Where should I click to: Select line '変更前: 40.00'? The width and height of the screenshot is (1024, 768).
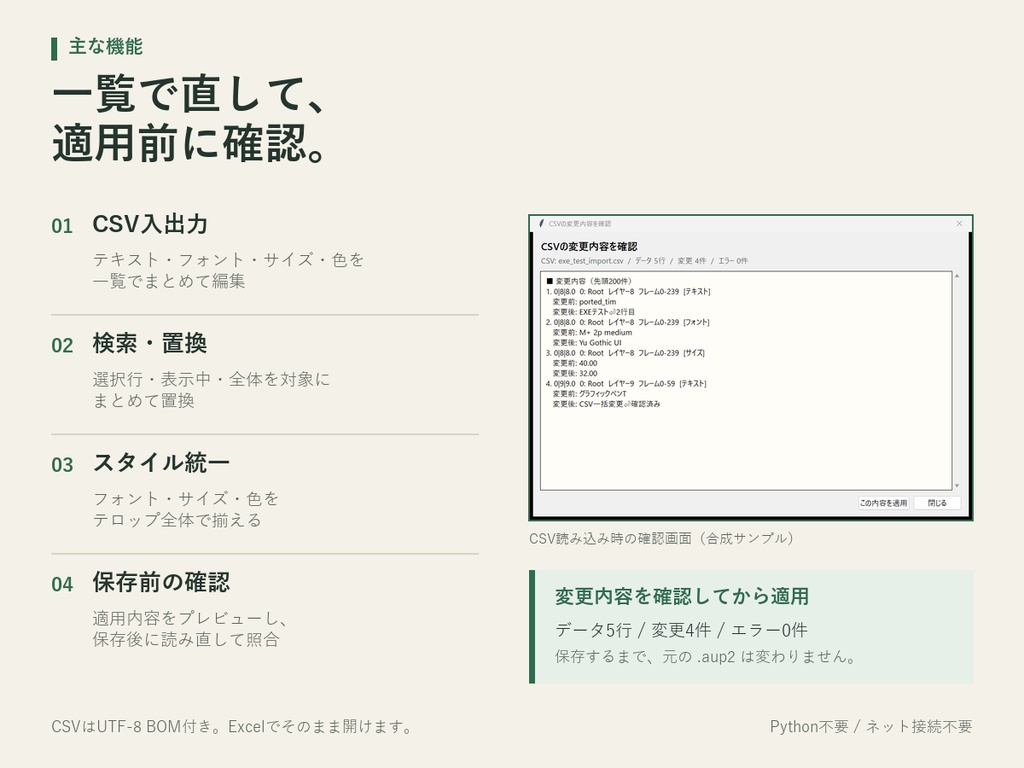pyautogui.click(x=575, y=363)
